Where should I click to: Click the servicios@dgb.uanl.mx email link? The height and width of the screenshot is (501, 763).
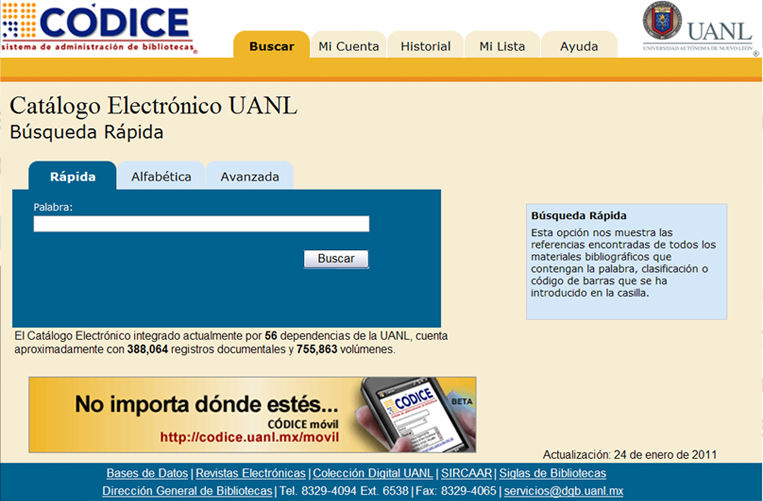point(563,491)
